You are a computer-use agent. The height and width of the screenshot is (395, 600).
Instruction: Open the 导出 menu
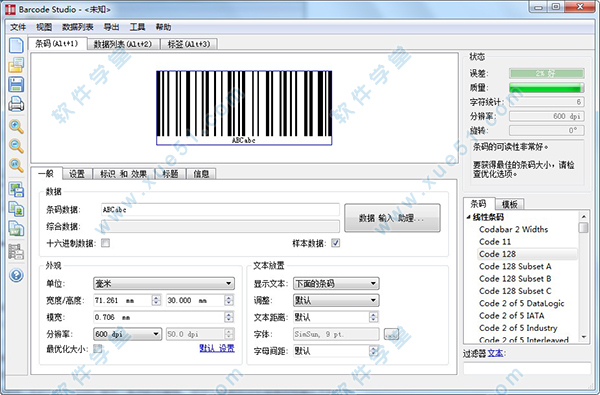(x=111, y=27)
